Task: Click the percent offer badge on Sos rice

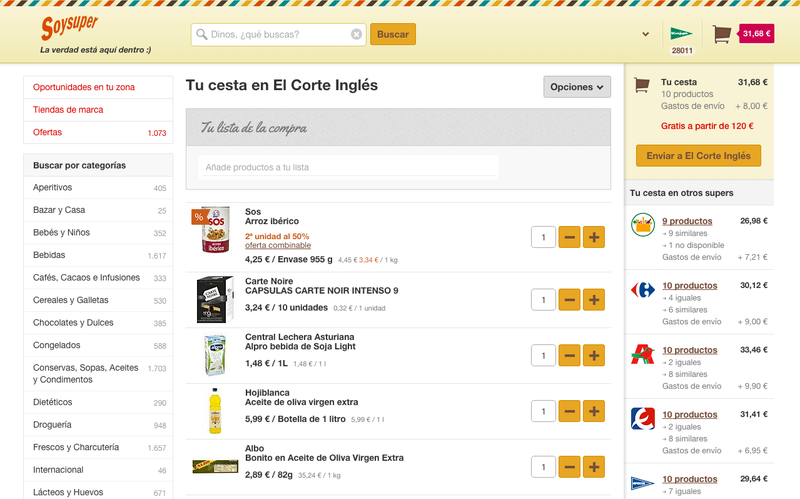Action: (198, 217)
